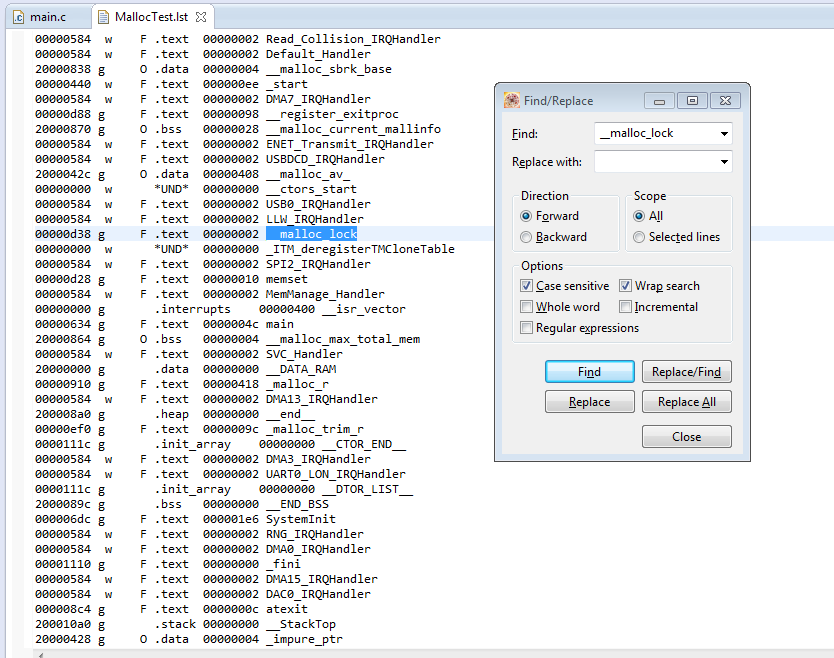Click the LLW_IRQHandler symbol text
Image resolution: width=834 pixels, height=658 pixels.
click(315, 219)
